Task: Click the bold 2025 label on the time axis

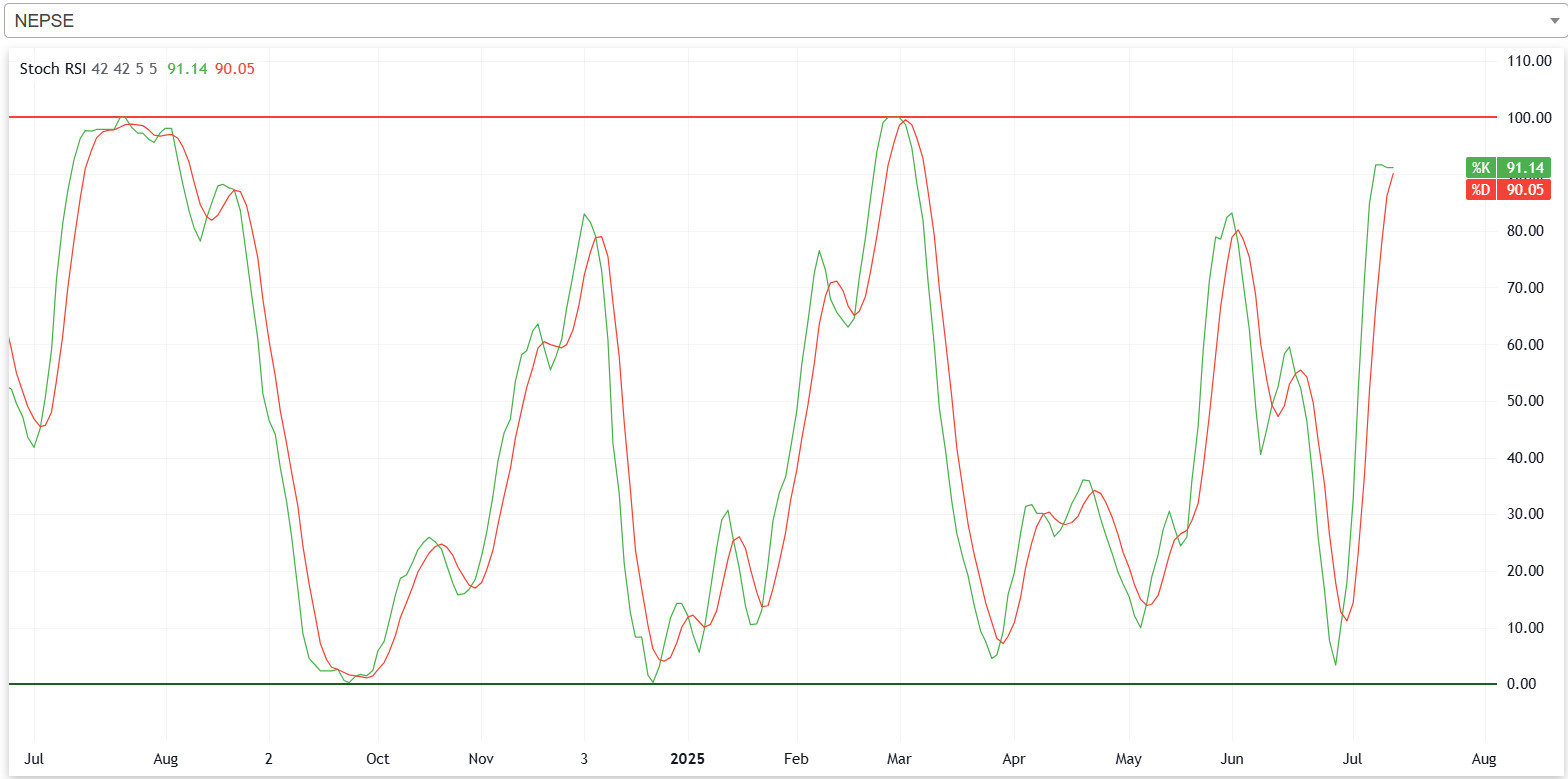Action: [688, 759]
